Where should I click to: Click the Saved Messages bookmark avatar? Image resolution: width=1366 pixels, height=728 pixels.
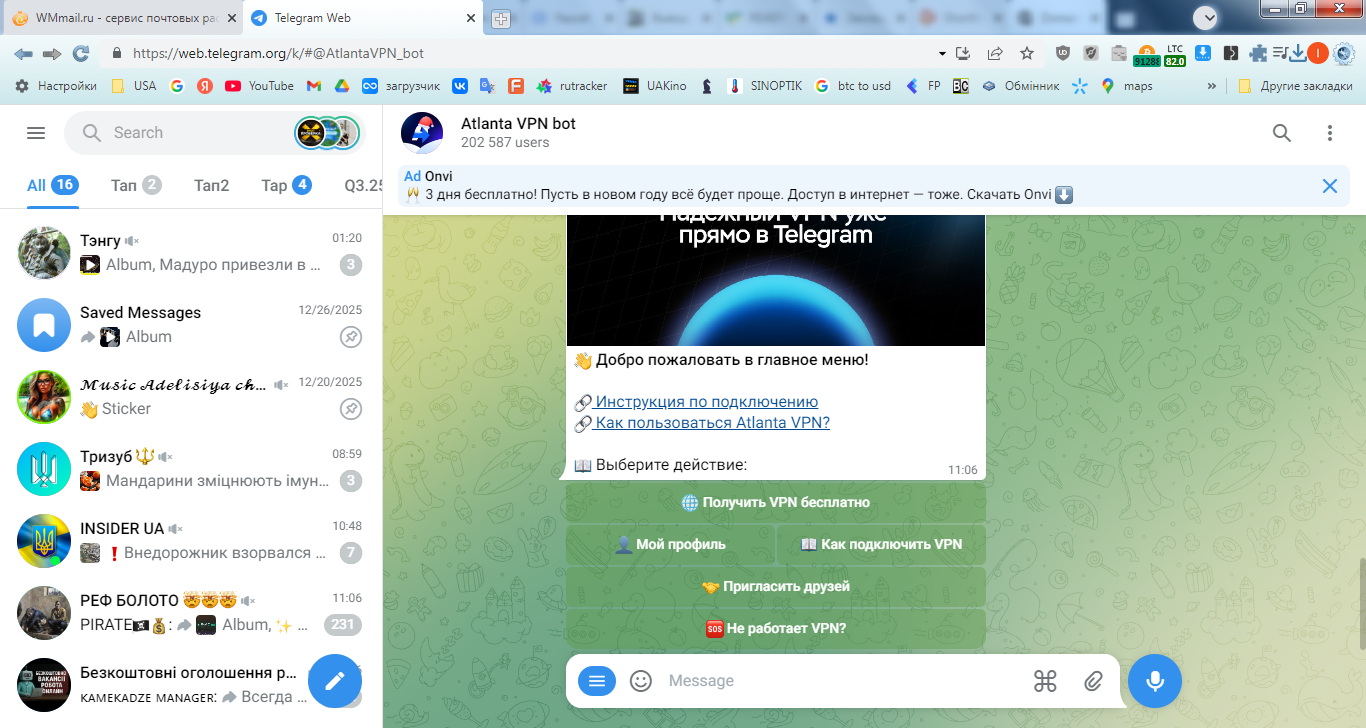click(44, 324)
